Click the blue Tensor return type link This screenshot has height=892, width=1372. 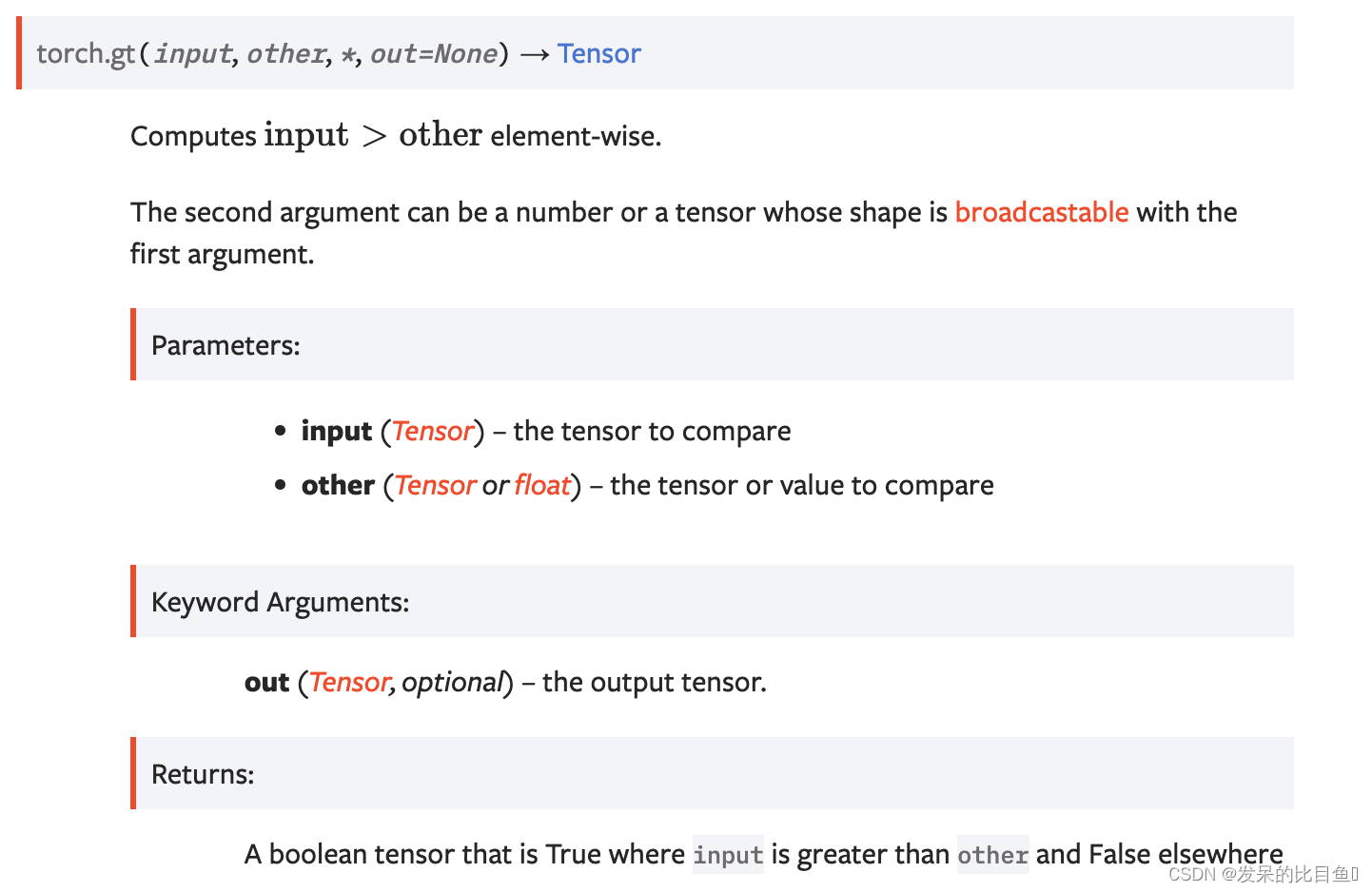coord(598,53)
